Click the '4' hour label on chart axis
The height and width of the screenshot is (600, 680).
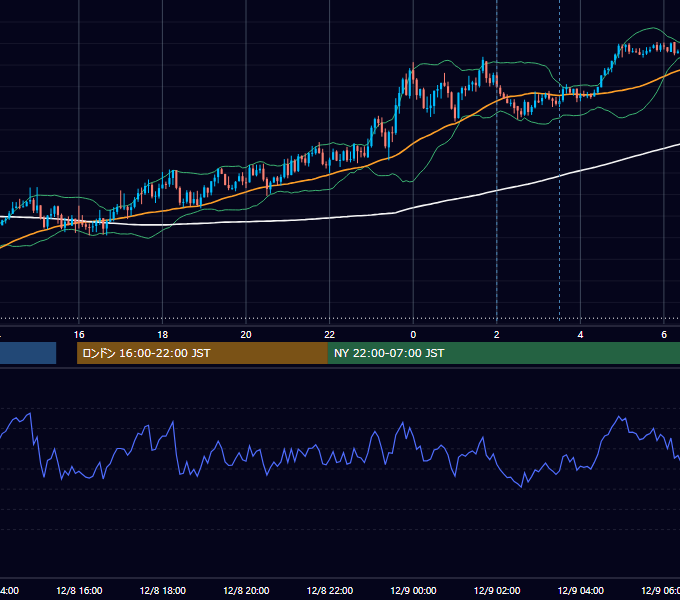click(x=580, y=335)
